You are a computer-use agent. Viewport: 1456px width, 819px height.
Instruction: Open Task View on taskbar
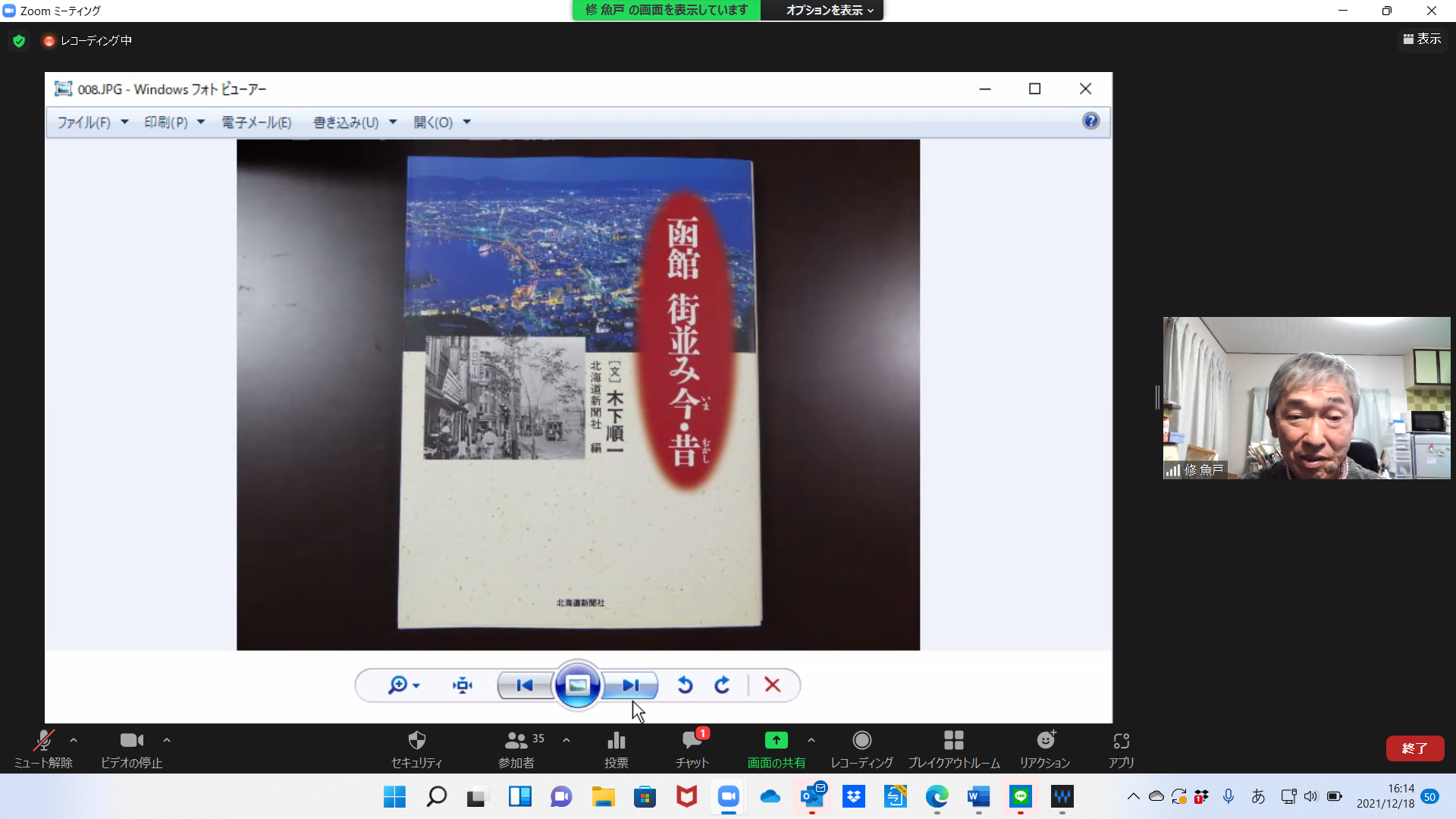(x=476, y=797)
